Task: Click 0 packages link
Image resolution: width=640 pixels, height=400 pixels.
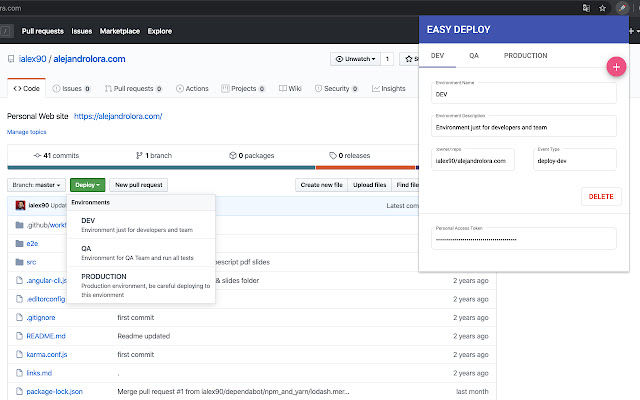Action: [251, 156]
